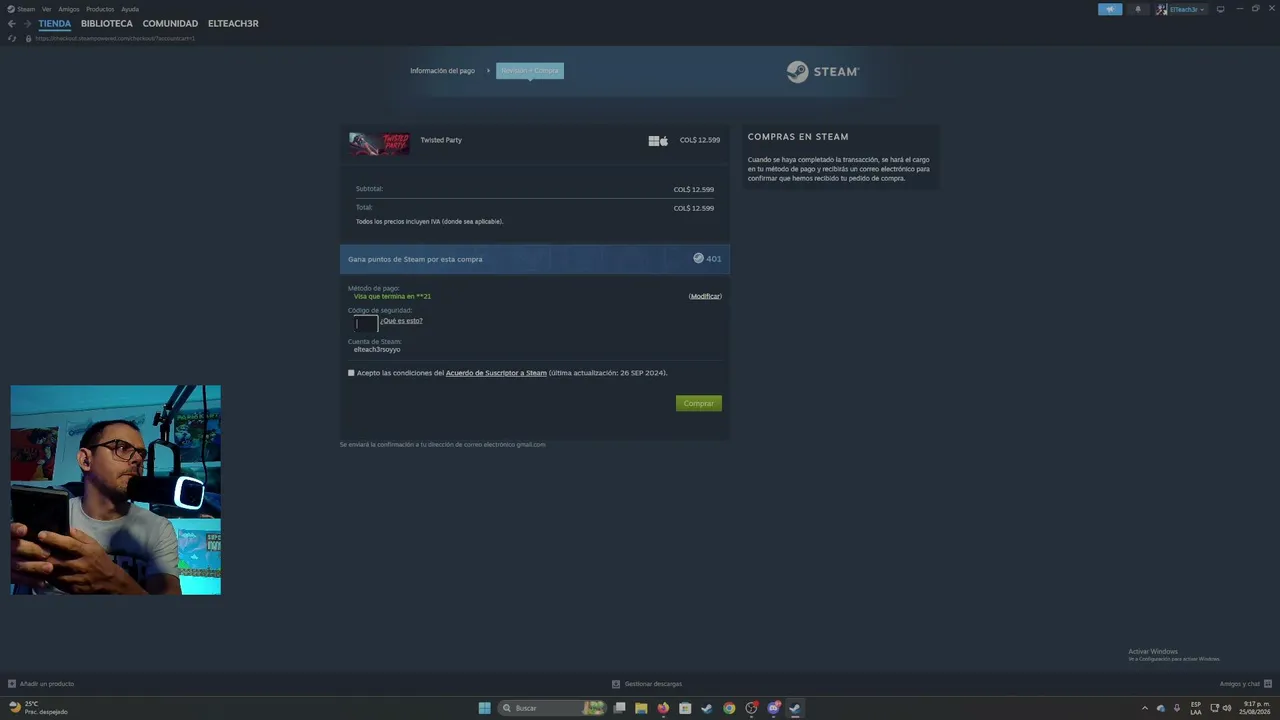Open the Ver menu
Viewport: 1280px width, 720px height.
pyautogui.click(x=46, y=9)
